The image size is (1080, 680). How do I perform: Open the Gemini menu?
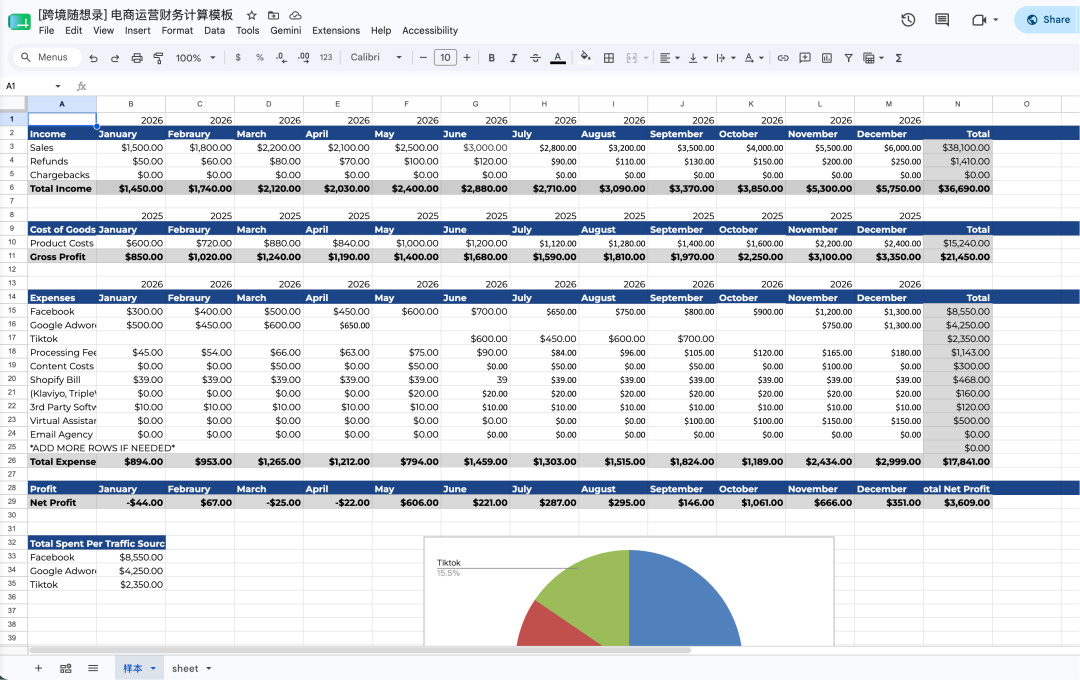[286, 30]
